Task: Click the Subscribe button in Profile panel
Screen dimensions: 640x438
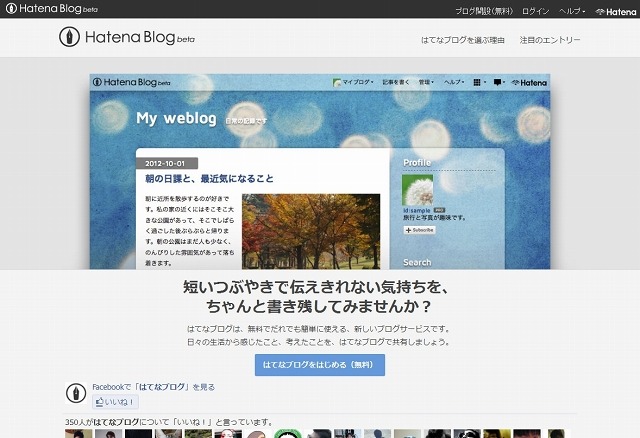Action: pyautogui.click(x=420, y=230)
